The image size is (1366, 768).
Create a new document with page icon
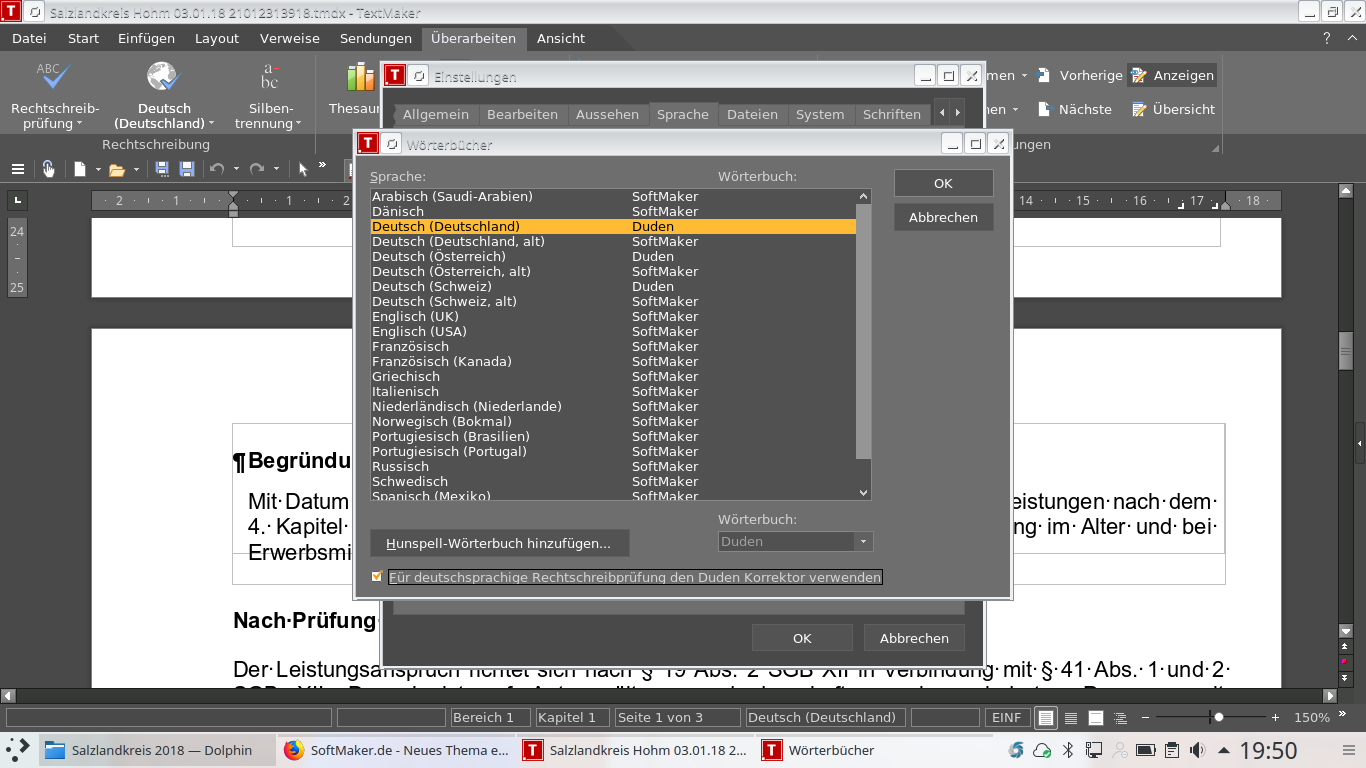coord(80,169)
